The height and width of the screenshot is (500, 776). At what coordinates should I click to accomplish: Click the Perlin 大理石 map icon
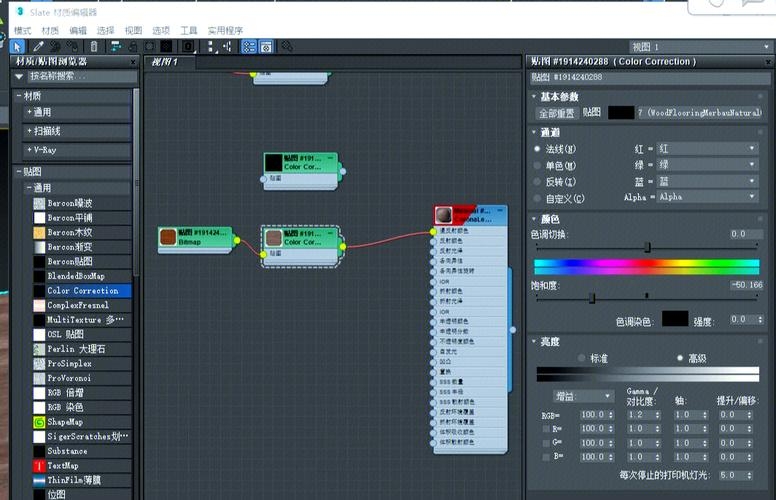tap(39, 350)
